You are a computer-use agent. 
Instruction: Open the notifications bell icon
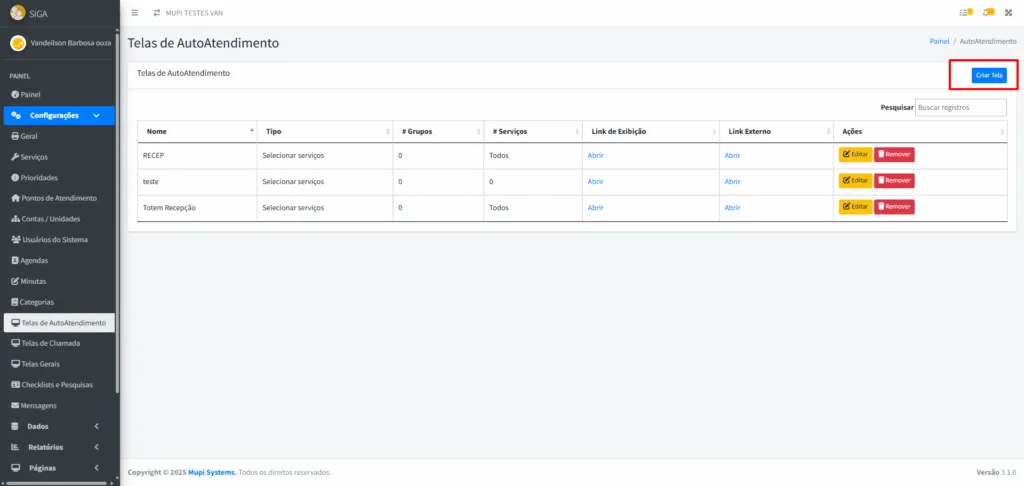(988, 13)
